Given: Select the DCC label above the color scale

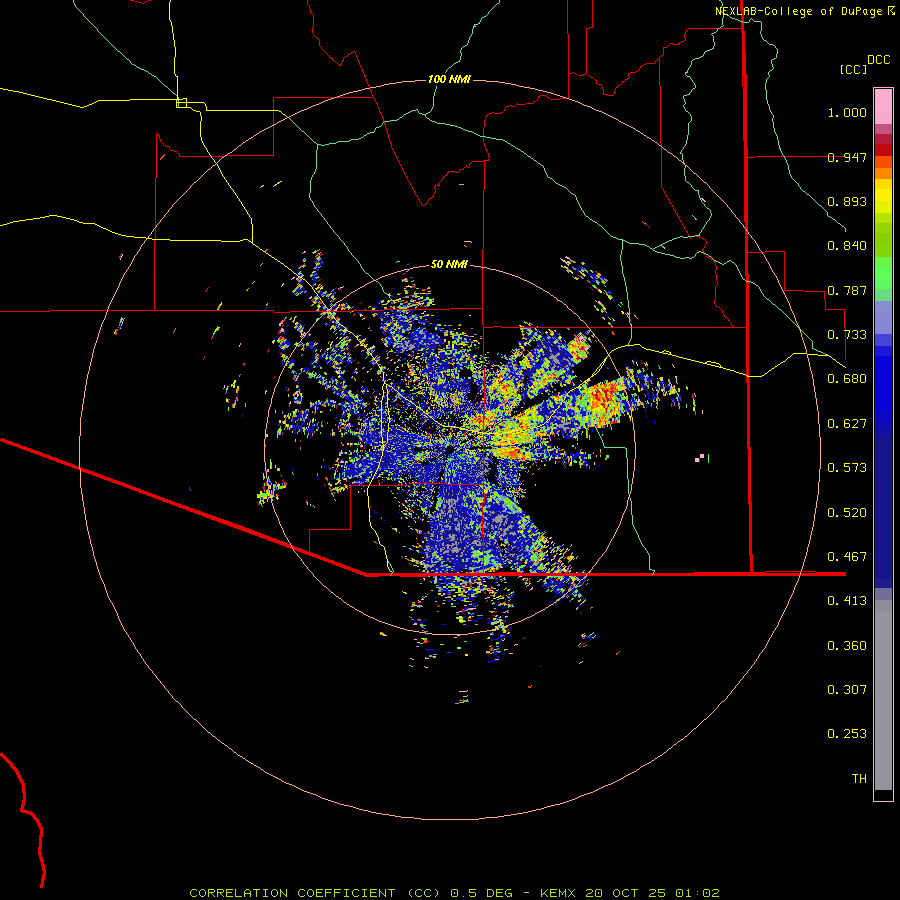Looking at the screenshot, I should 879,60.
